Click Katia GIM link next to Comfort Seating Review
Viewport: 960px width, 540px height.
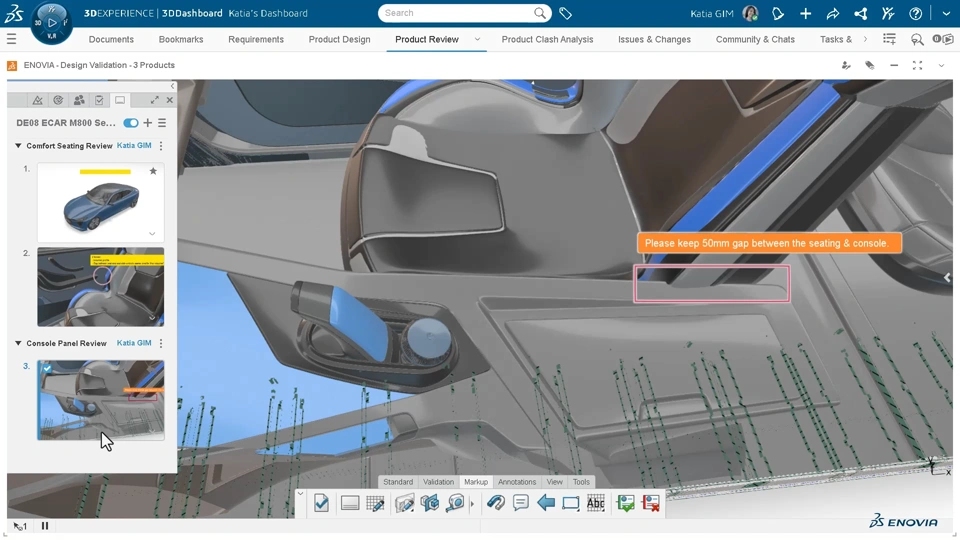coord(134,146)
